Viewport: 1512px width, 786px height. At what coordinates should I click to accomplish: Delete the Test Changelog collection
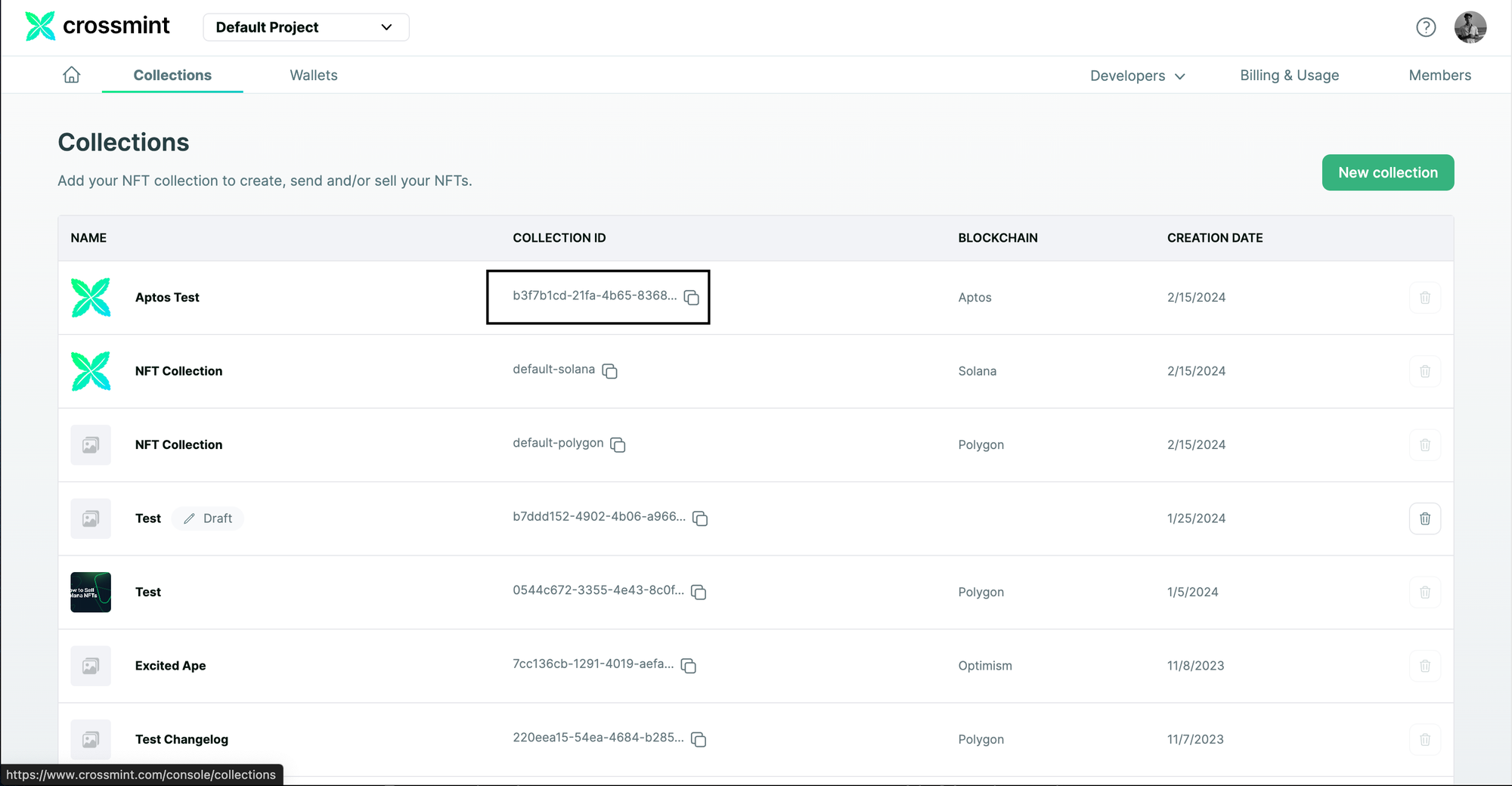pos(1425,739)
